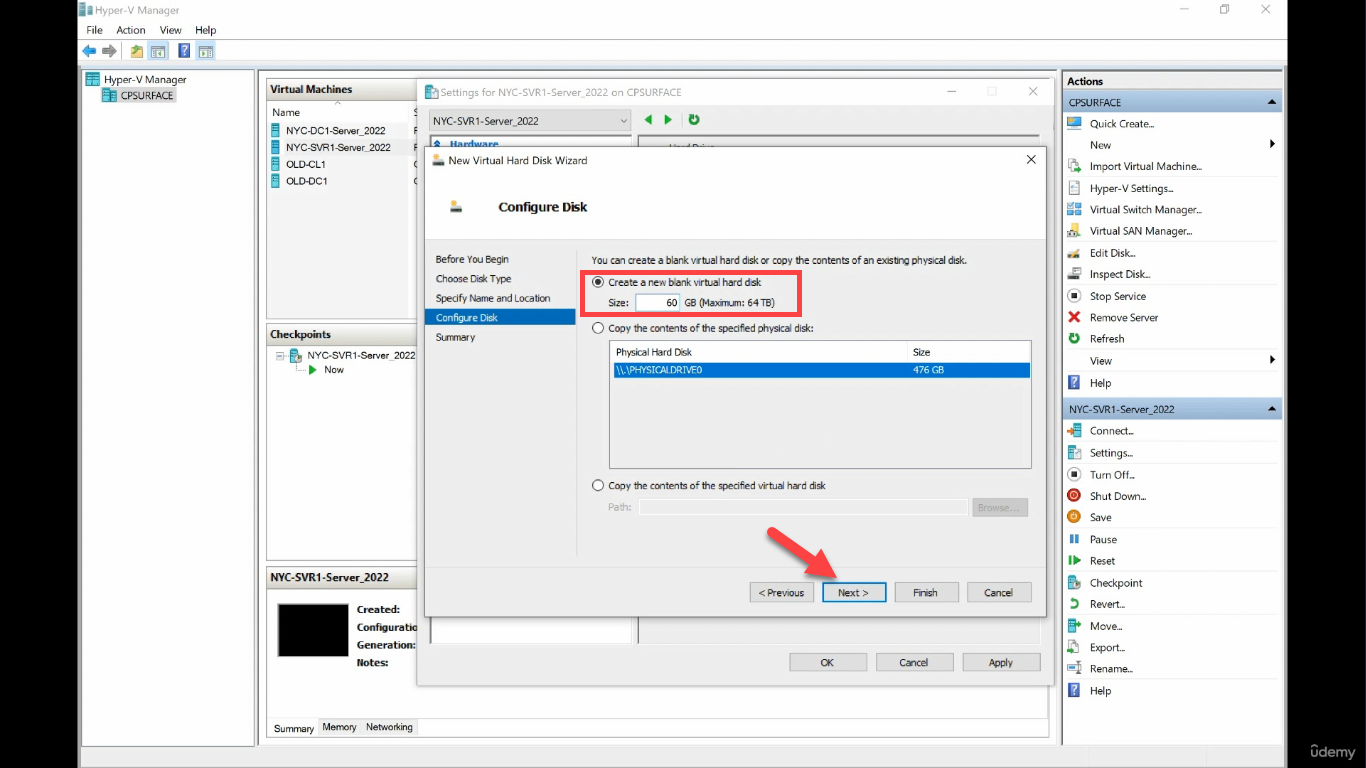This screenshot has width=1366, height=768.
Task: Open Hyper-V Settings action
Action: 1131,188
